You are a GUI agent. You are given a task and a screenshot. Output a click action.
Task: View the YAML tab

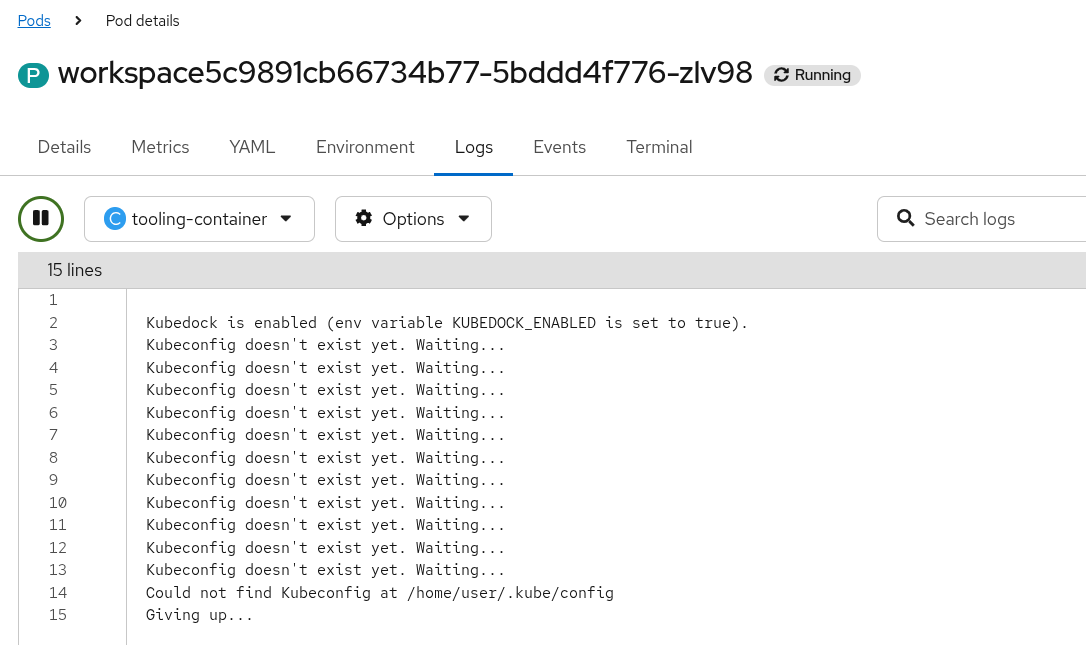(x=252, y=147)
